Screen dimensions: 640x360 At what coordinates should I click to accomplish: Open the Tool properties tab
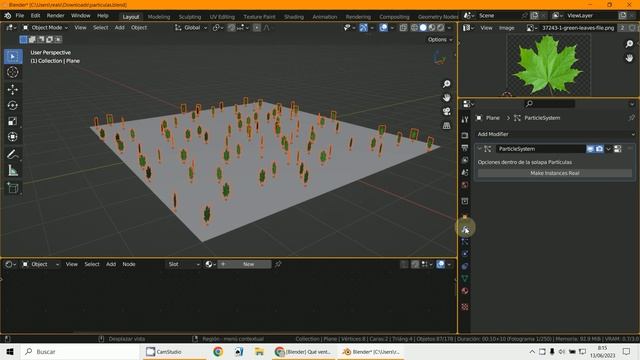[x=465, y=119]
